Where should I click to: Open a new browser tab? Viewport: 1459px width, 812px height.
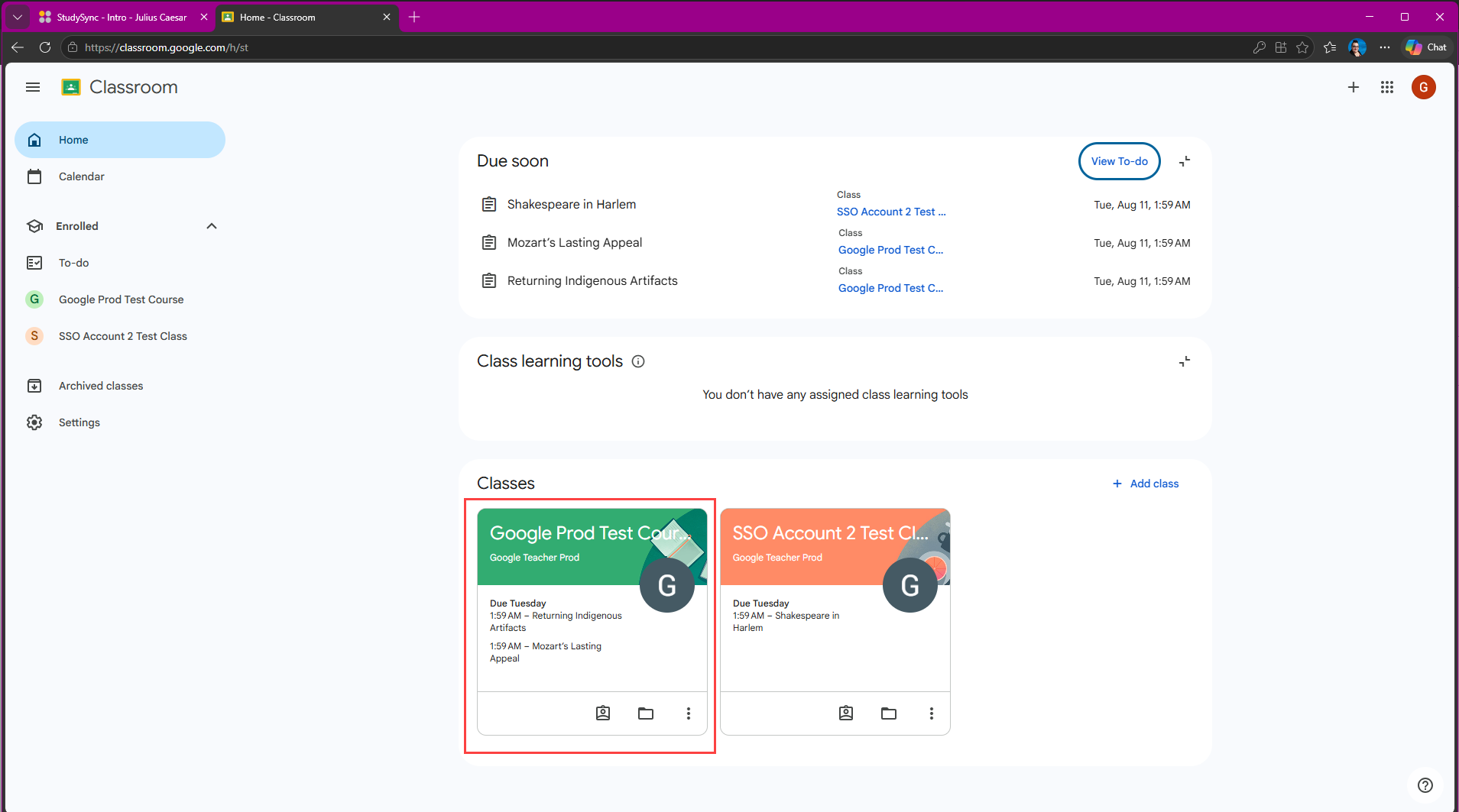click(x=414, y=17)
